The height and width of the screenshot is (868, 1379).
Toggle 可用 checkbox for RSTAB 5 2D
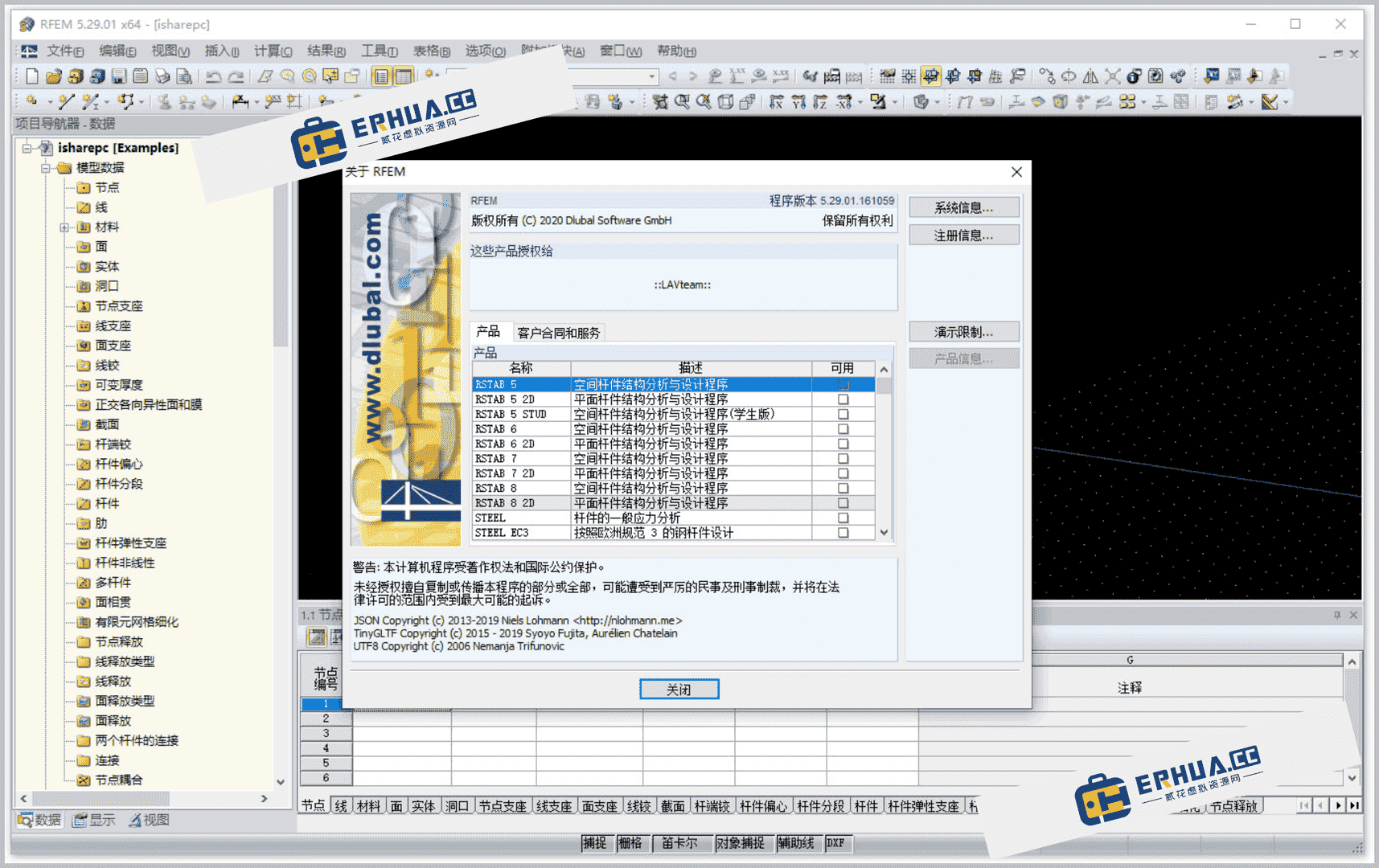(843, 399)
